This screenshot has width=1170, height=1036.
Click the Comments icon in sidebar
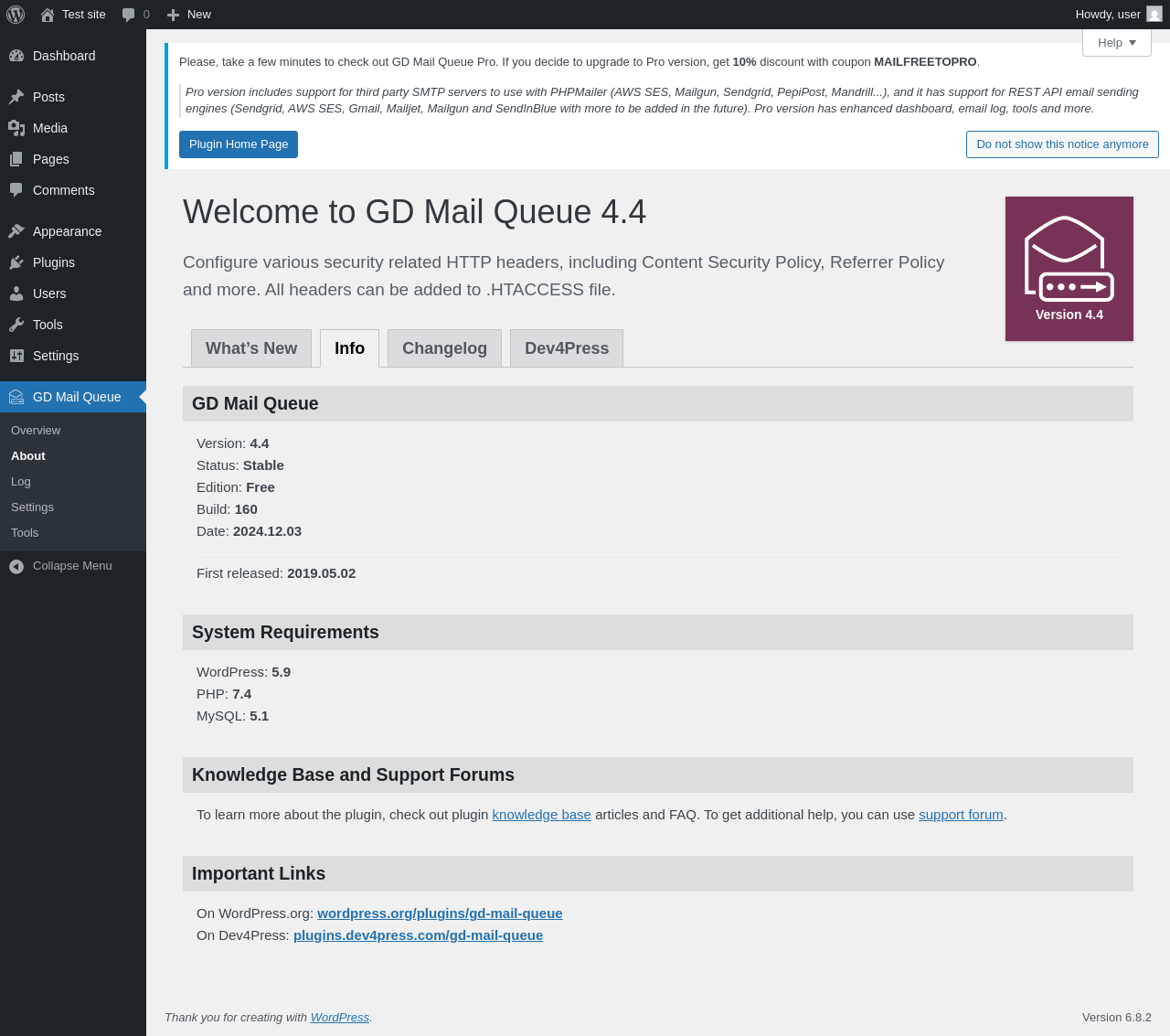pos(16,190)
